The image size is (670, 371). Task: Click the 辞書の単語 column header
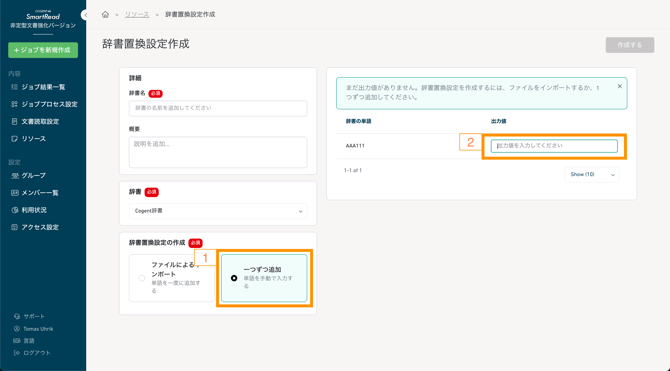point(359,121)
